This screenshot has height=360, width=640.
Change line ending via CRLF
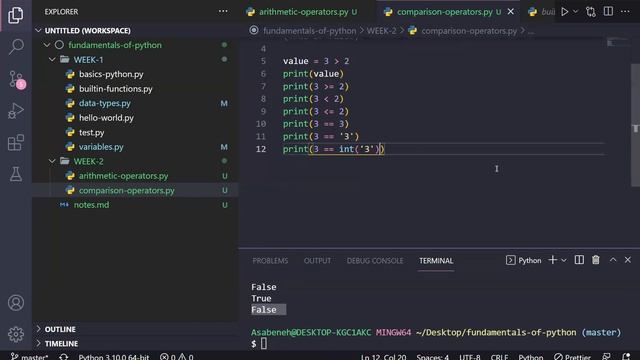pyautogui.click(x=499, y=356)
